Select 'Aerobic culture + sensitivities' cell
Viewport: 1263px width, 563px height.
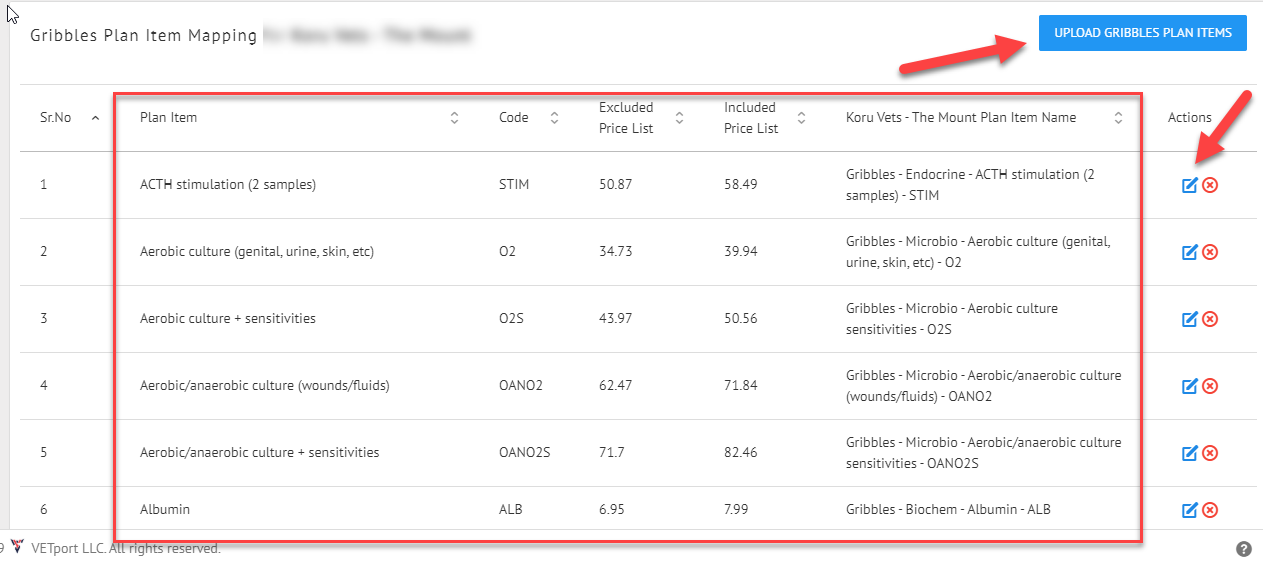pos(228,319)
